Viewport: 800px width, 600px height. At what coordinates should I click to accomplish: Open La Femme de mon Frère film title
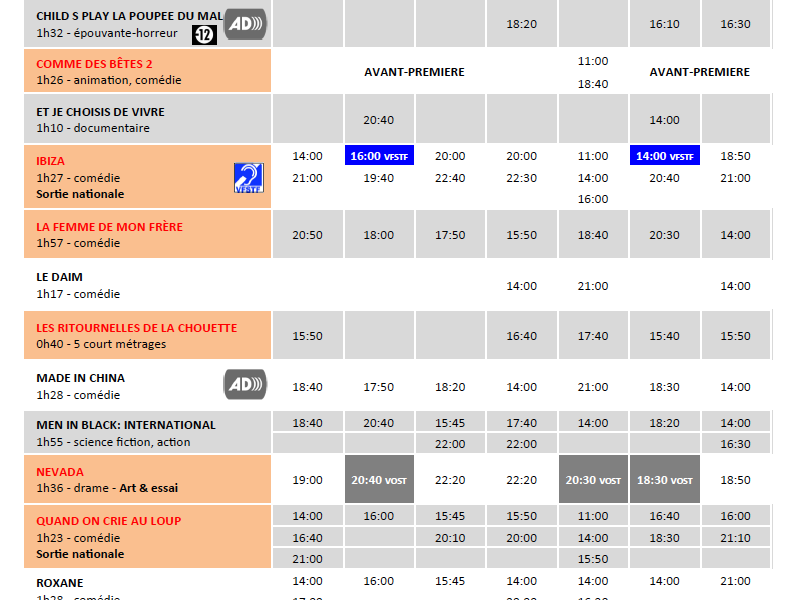pos(110,227)
